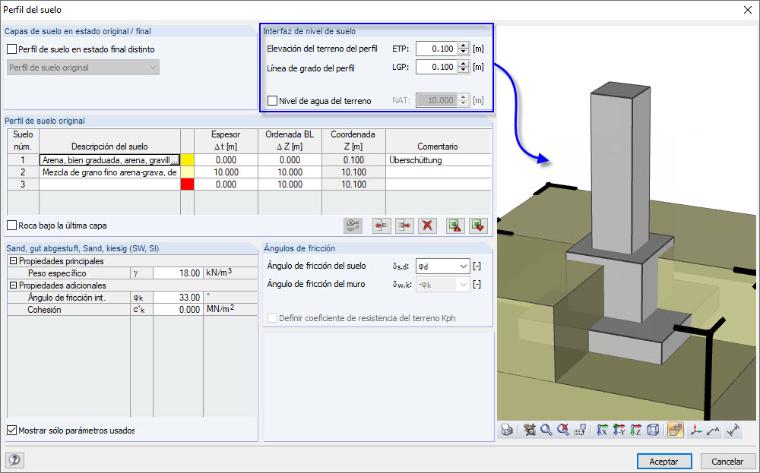The image size is (760, 473).
Task: Open soil library via ellipsis in row 1
Action: pyautogui.click(x=175, y=160)
